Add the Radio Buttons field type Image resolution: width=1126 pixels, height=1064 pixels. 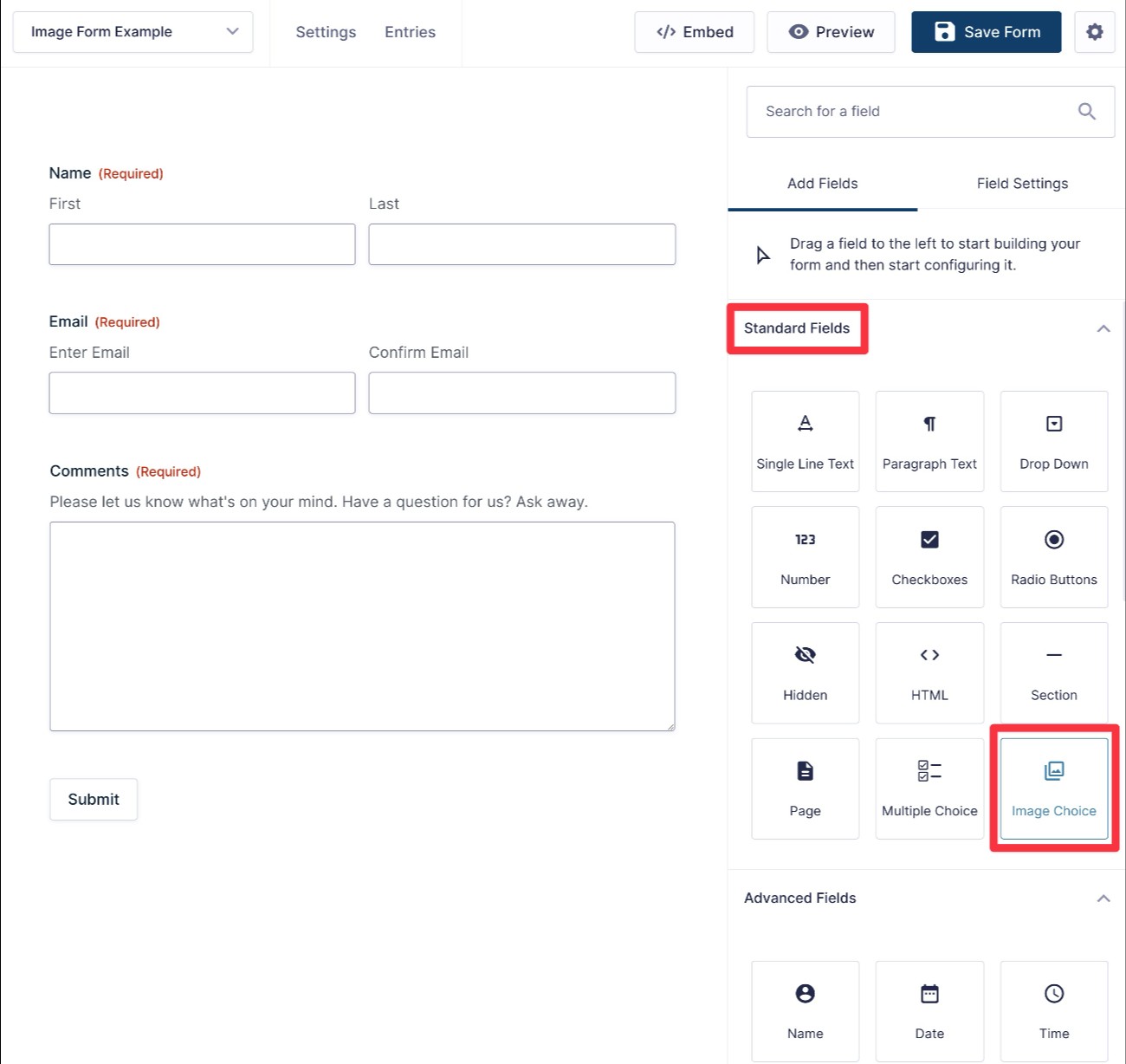1053,556
